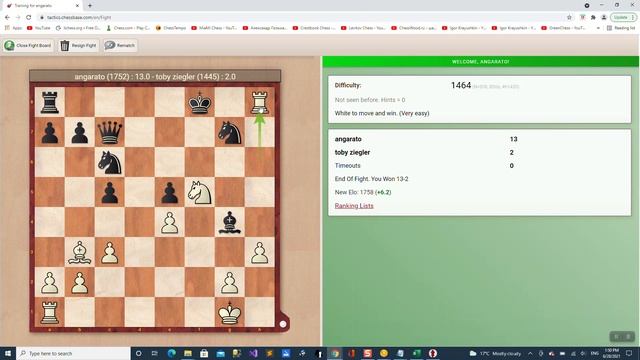640x360 pixels.
Task: Open the Ranking Lists link
Action: [354, 206]
